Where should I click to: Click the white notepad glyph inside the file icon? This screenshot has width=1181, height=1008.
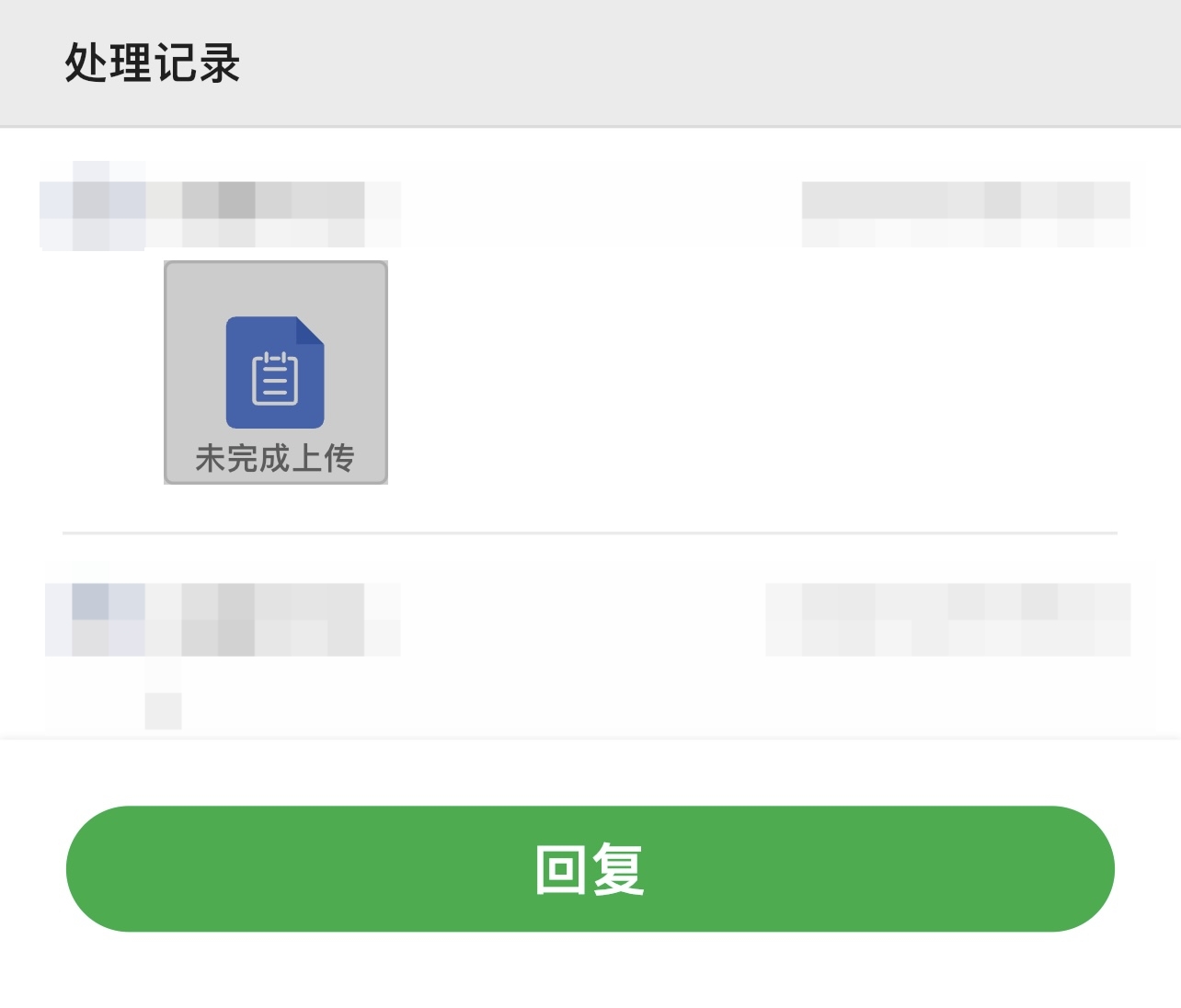pos(275,378)
